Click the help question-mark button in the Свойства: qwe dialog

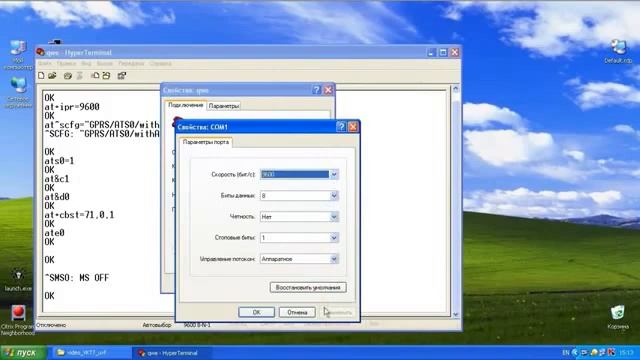coord(316,90)
